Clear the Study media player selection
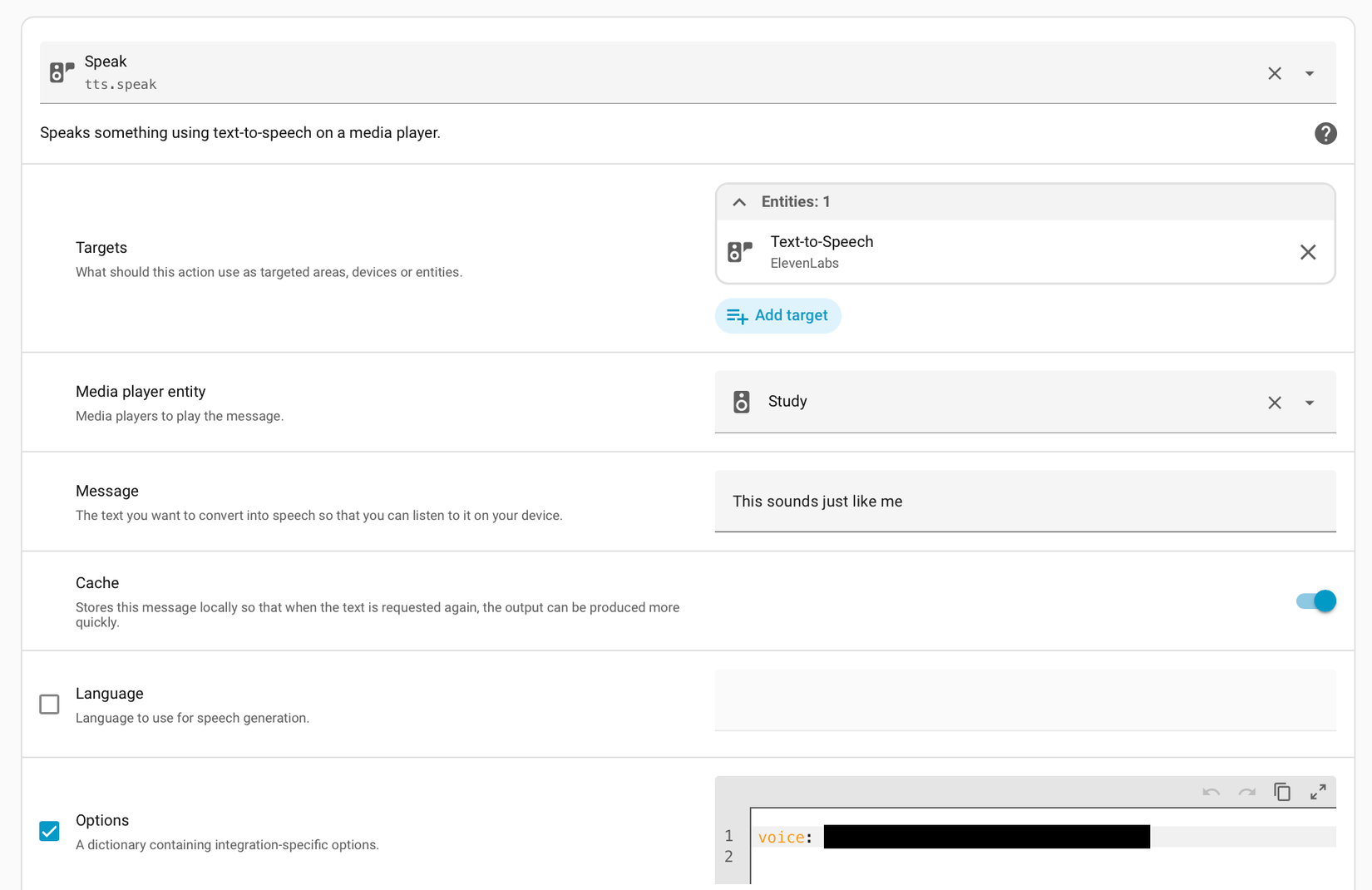Viewport: 1372px width, 890px height. pos(1275,403)
